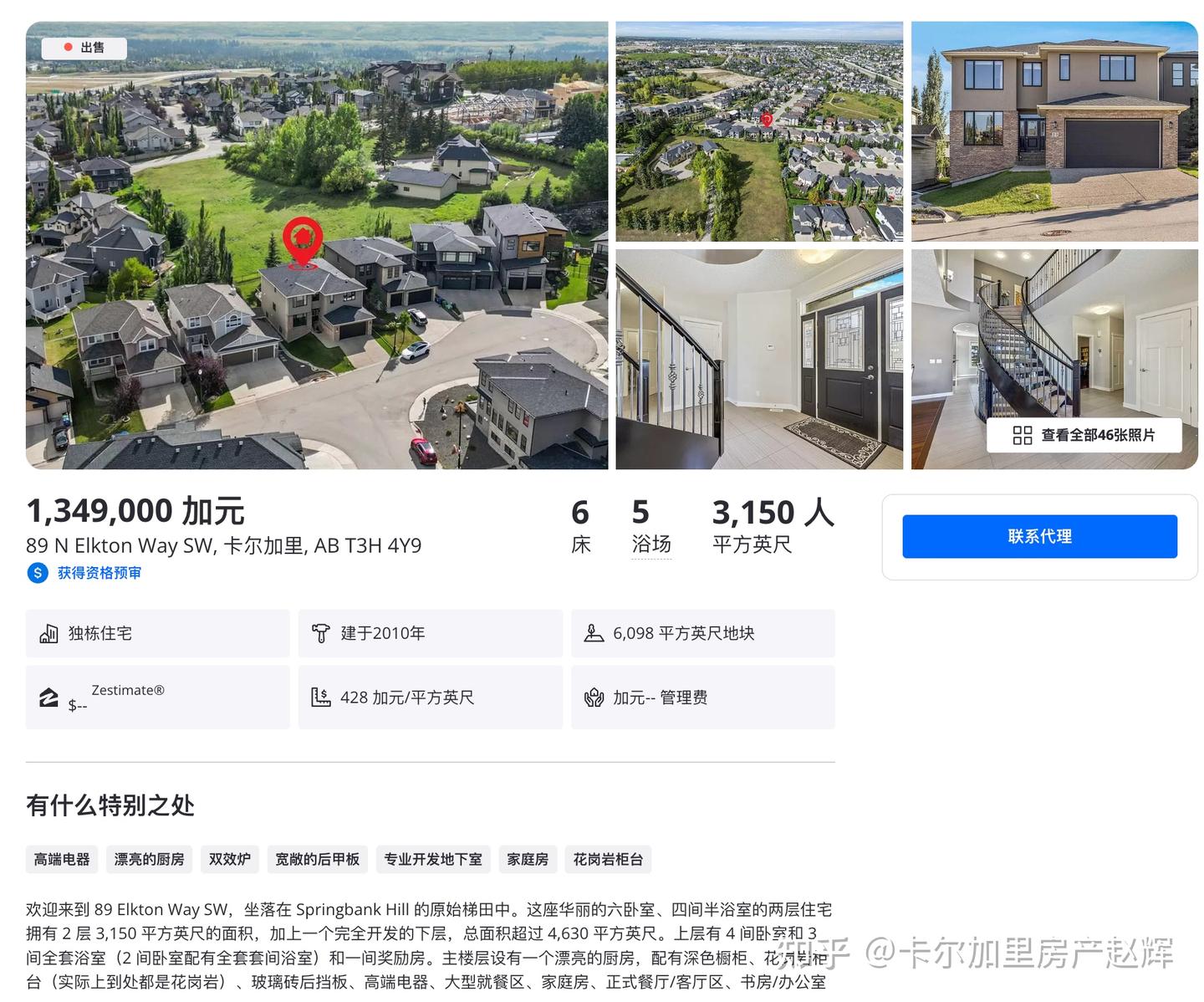1204x1002 pixels.
Task: Click the red map pin on aerial photo
Action: 303,242
